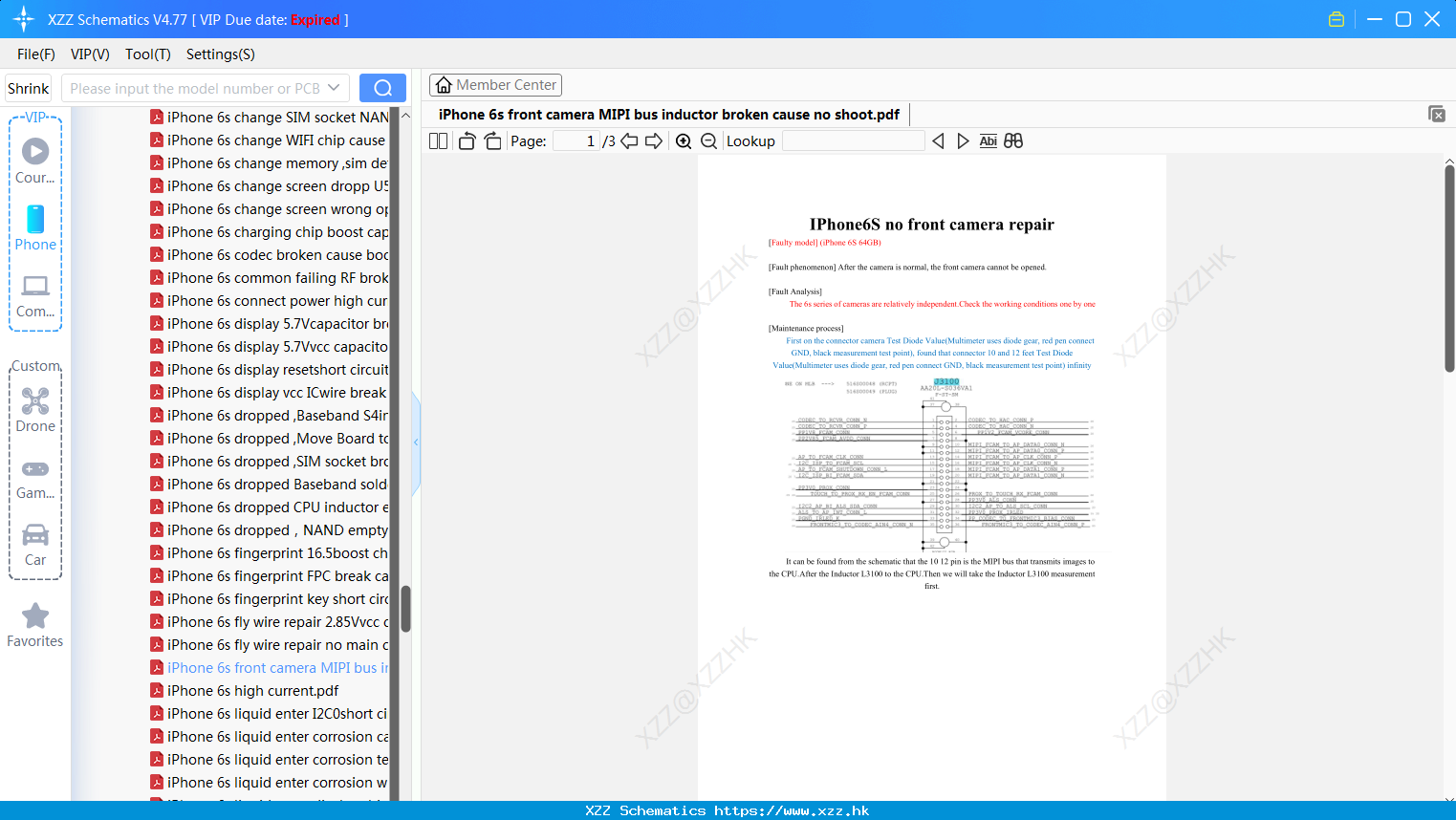Viewport: 1456px width, 820px height.
Task: Open the File(F) menu
Action: pos(36,54)
